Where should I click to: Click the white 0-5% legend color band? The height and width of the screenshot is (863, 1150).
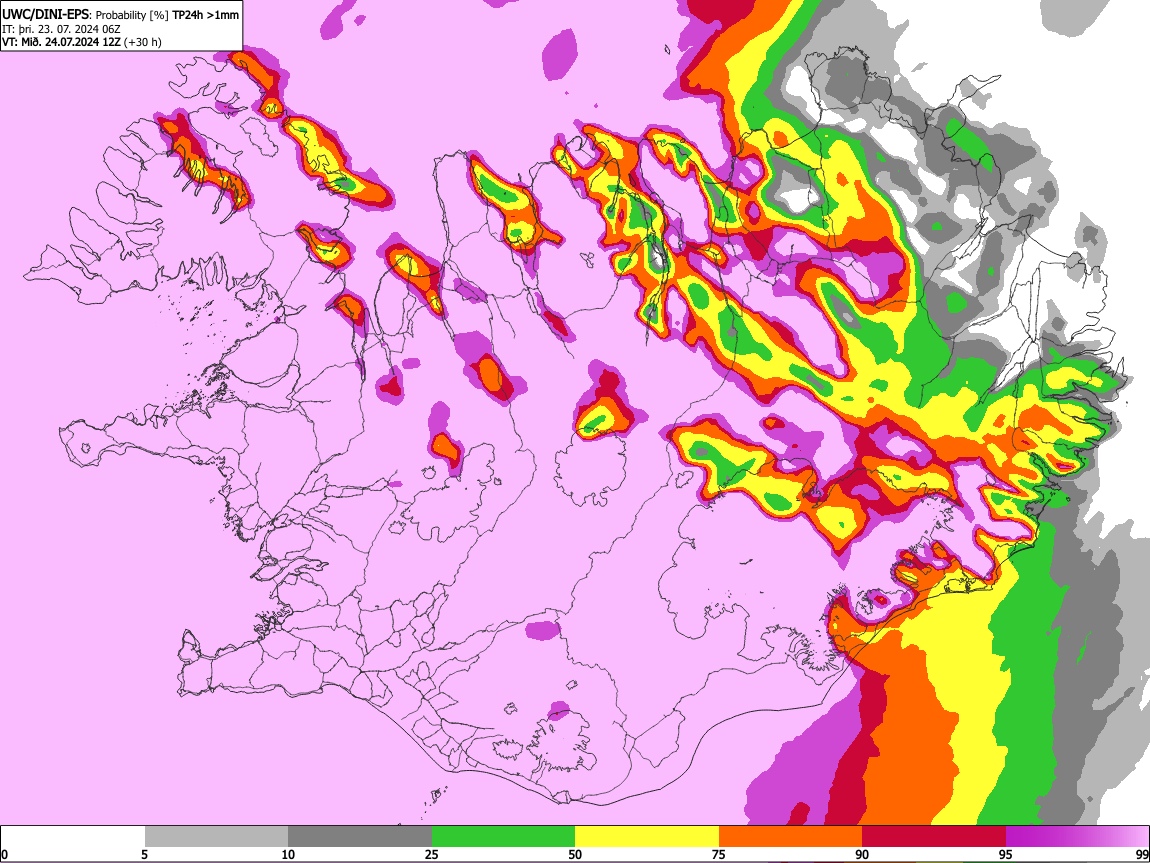[x=73, y=837]
